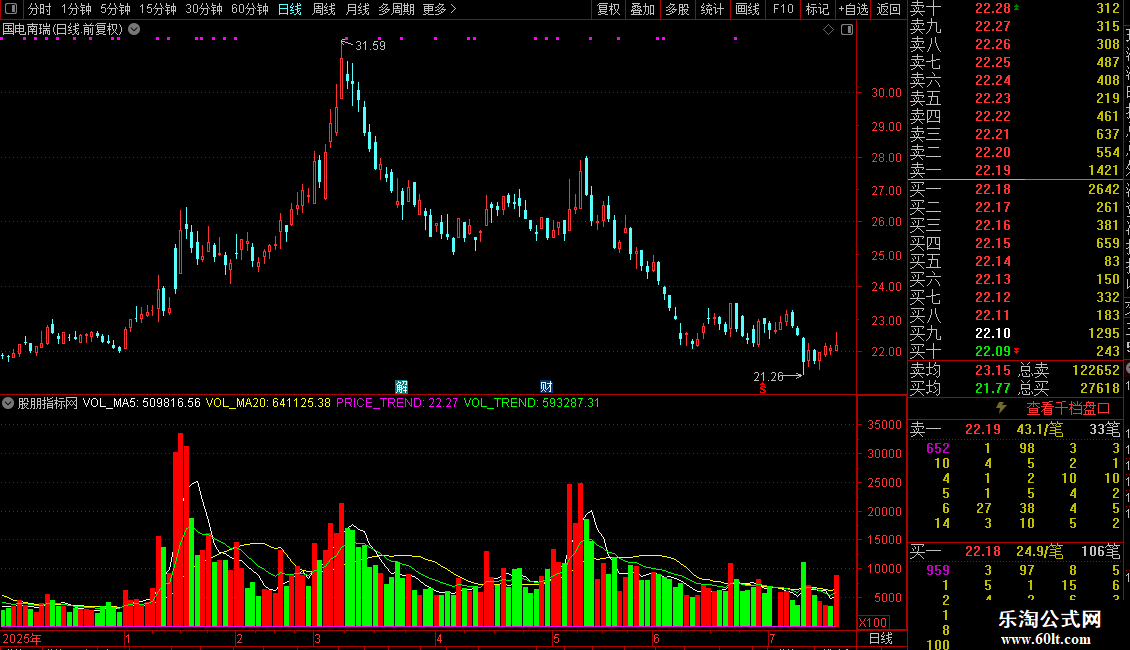Switch to 月线 monthly chart

point(357,9)
